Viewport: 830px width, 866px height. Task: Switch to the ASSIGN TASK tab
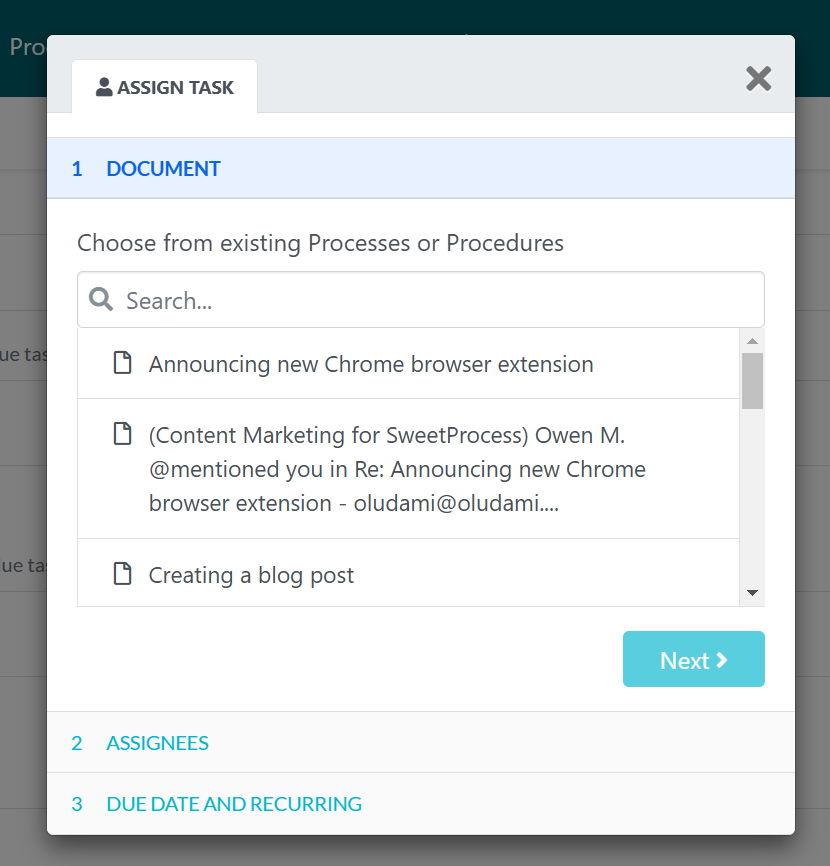pos(163,86)
